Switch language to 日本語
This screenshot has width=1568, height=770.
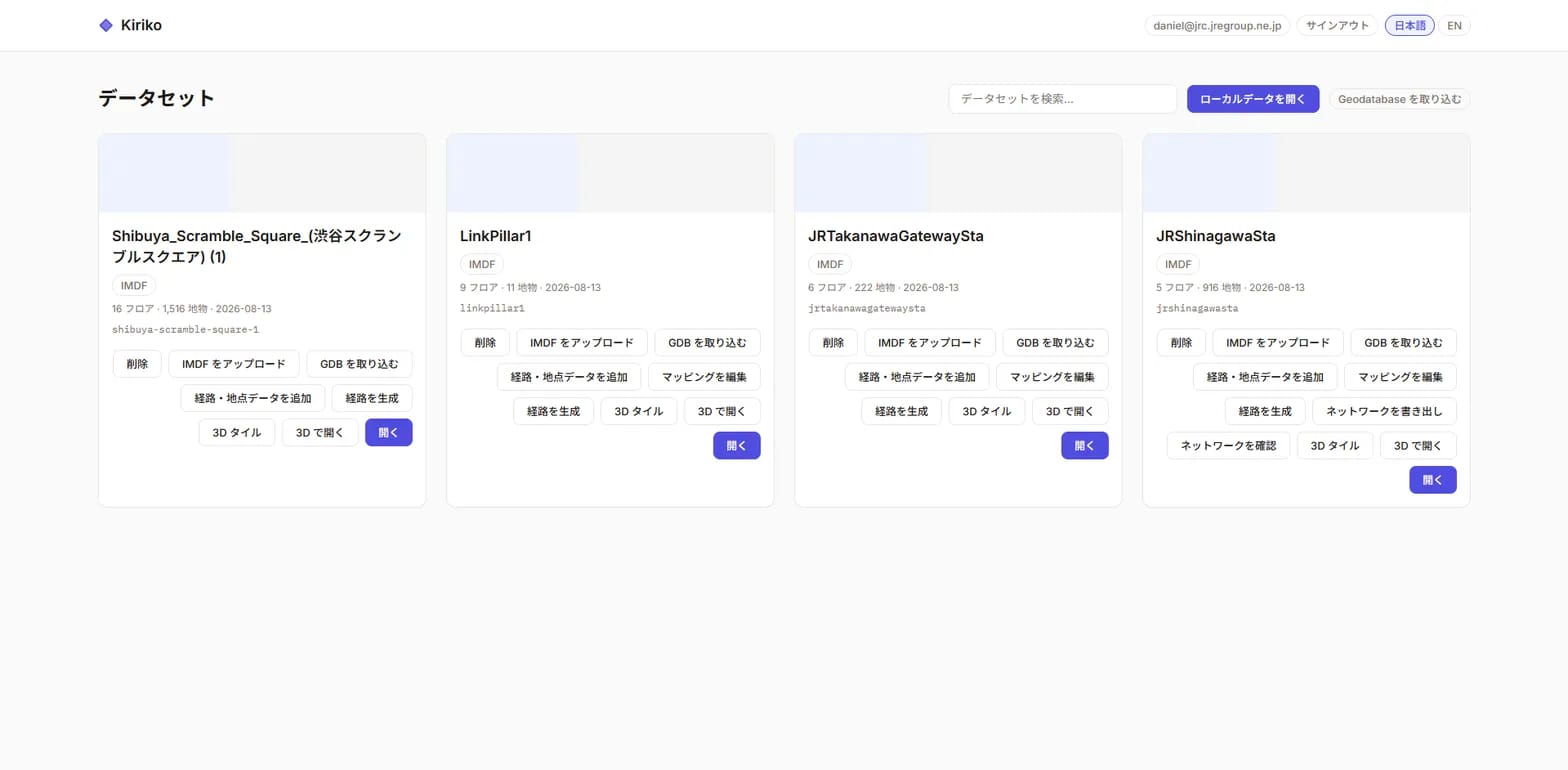(1409, 25)
